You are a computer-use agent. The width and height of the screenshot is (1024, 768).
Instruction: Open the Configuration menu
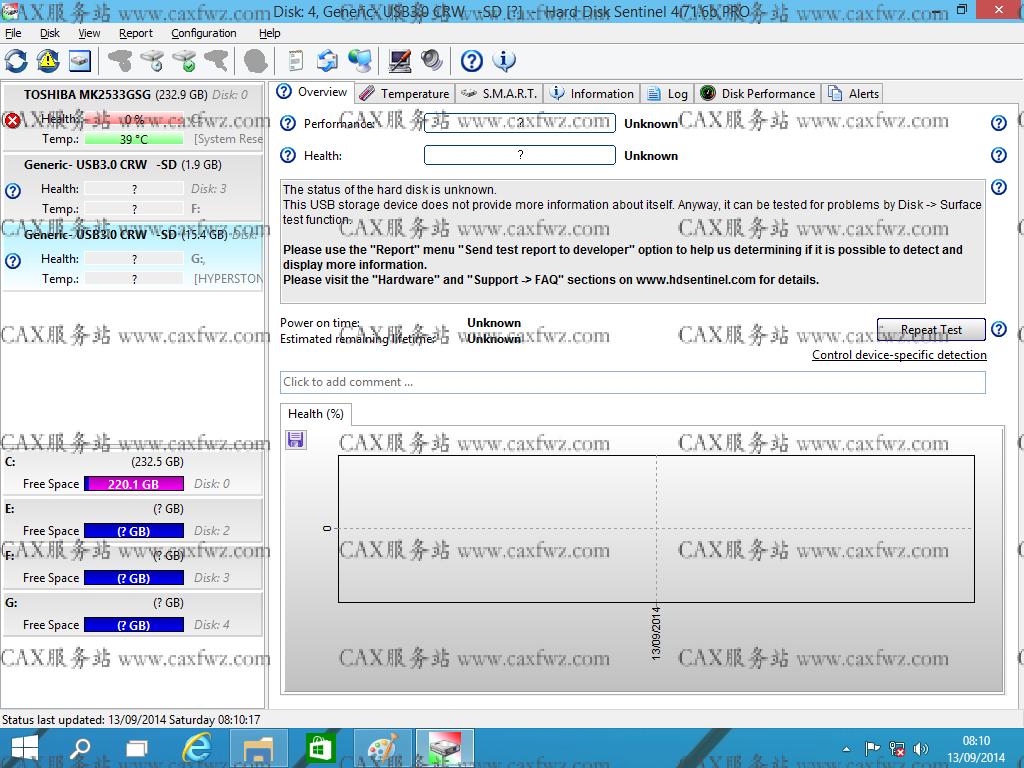203,33
